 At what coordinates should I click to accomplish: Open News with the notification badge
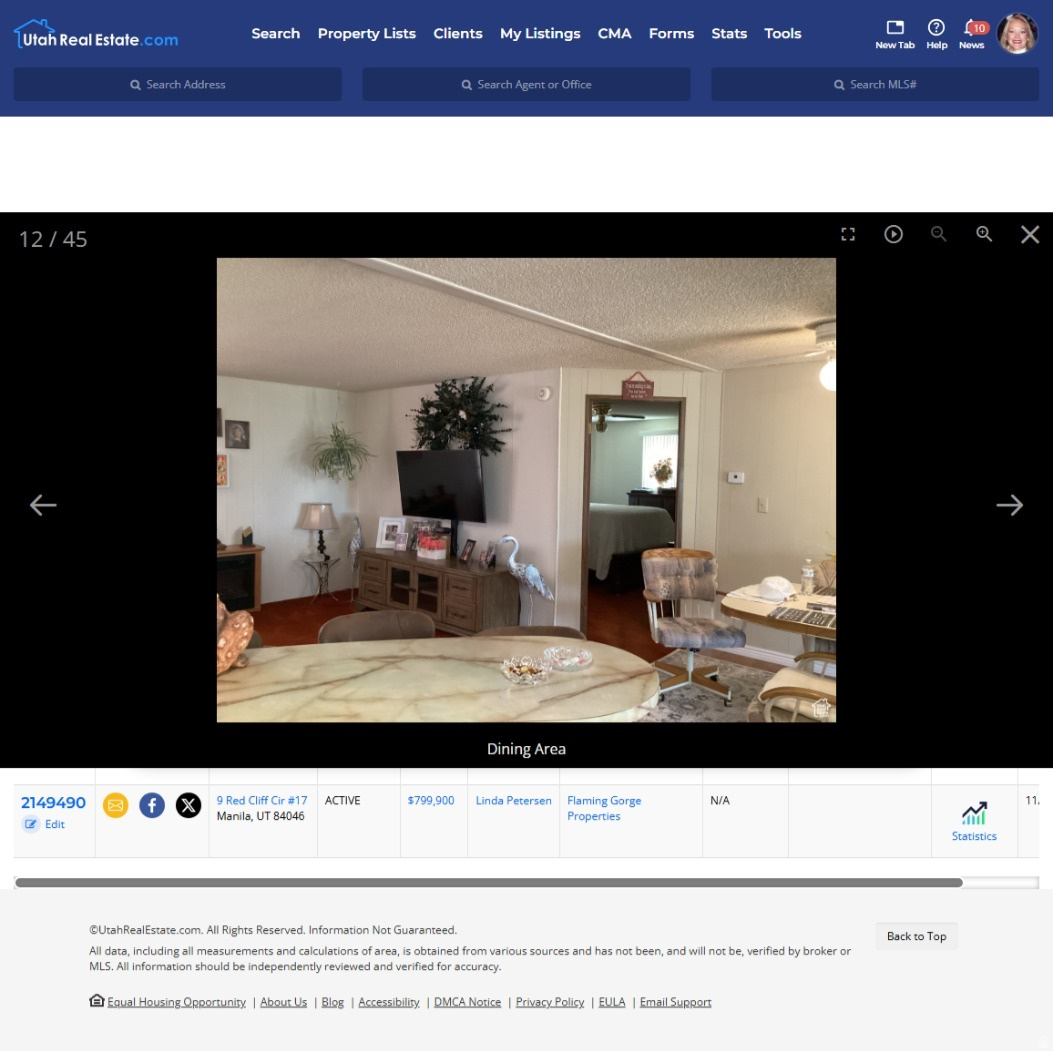[x=971, y=29]
